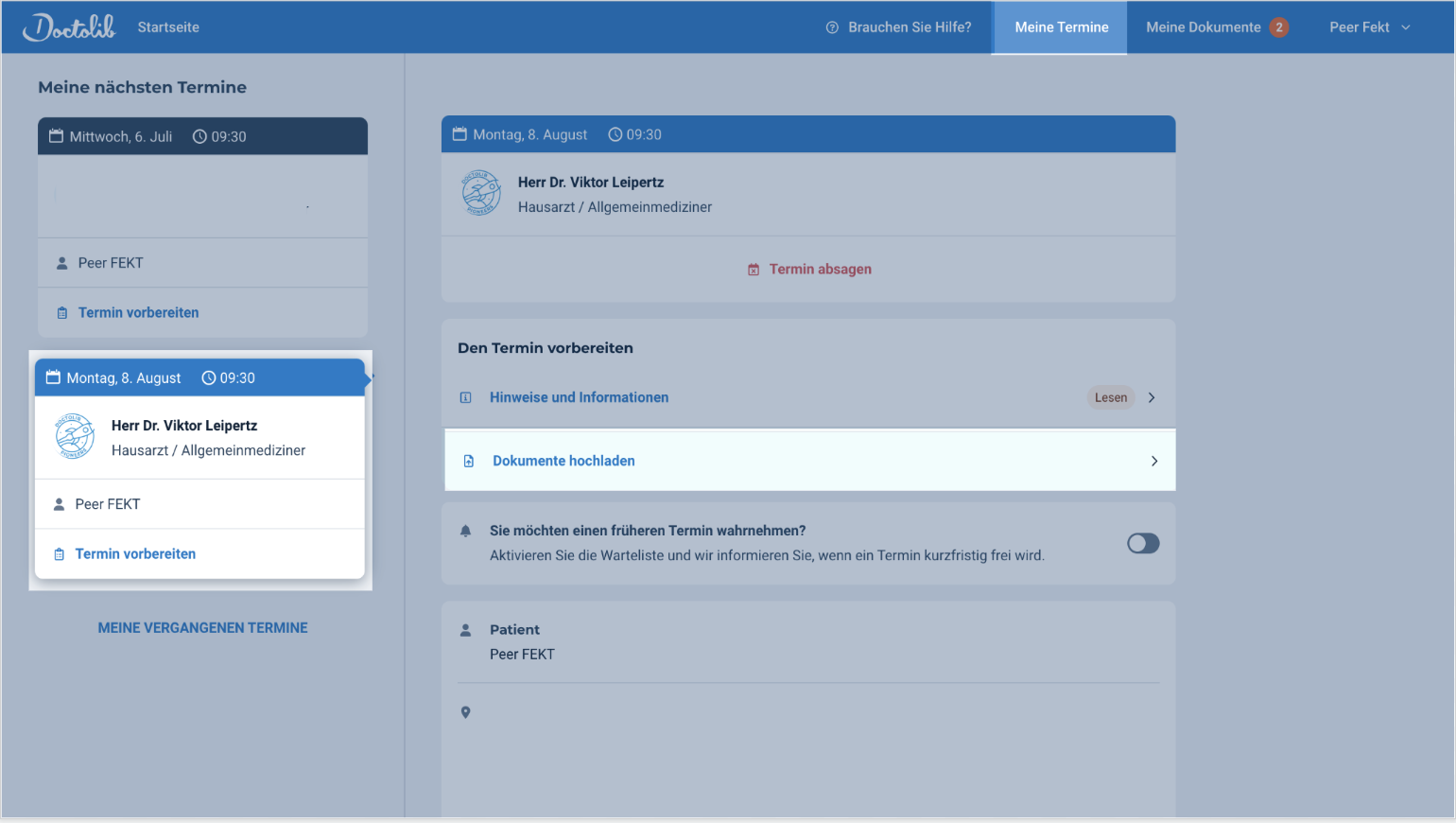Click Dr. Leipertz avatar in appointment detail header

point(481,193)
